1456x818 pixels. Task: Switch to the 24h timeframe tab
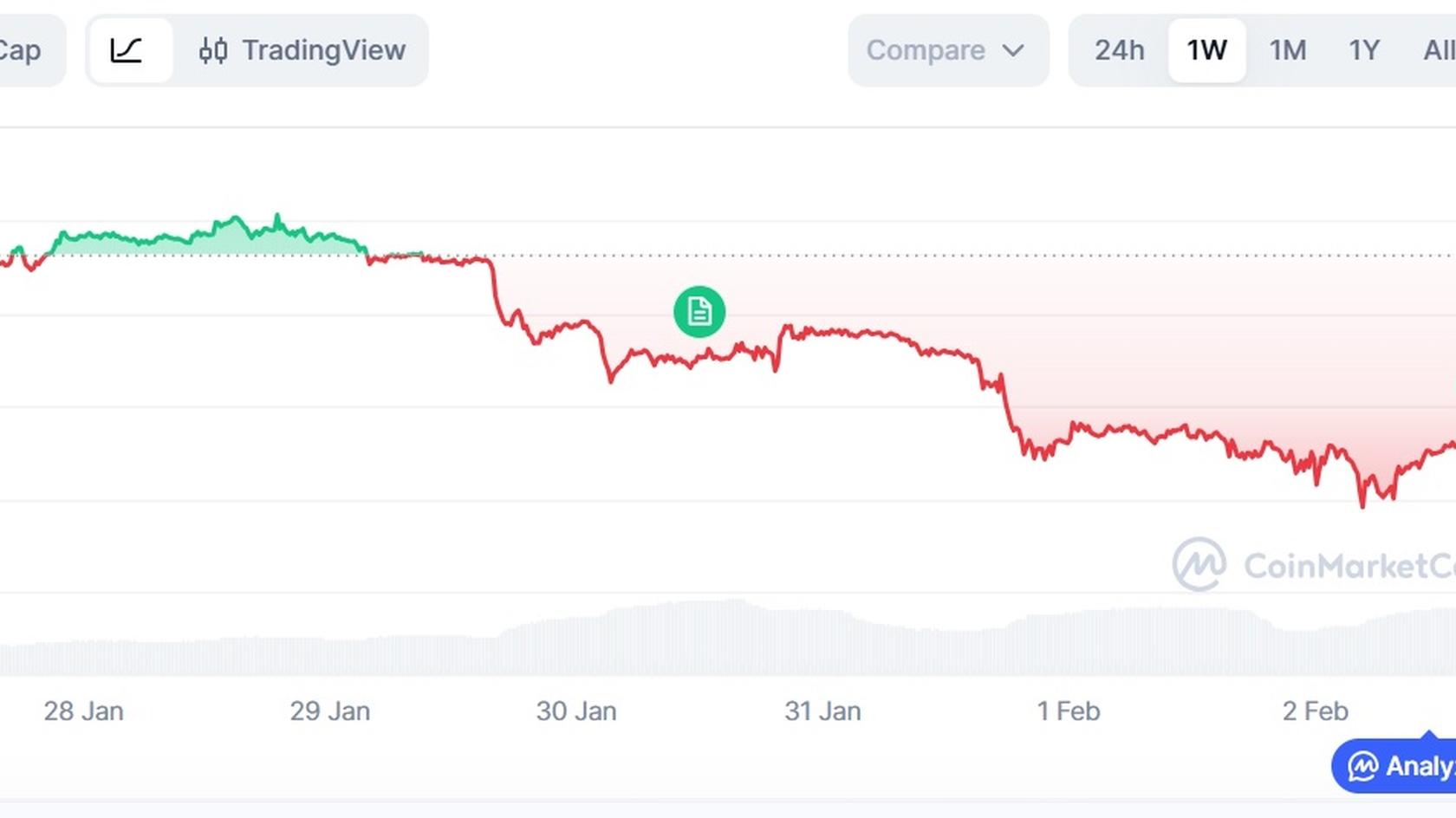pos(1118,50)
